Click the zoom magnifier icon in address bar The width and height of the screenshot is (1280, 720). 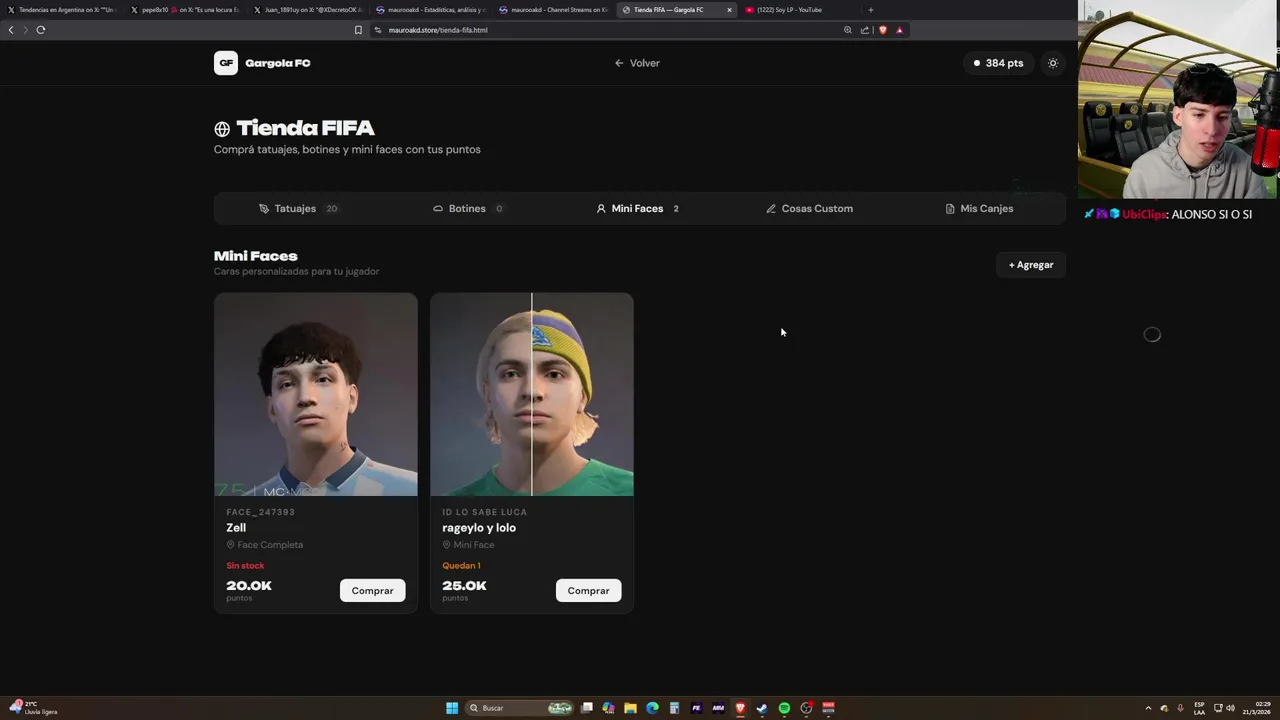848,30
